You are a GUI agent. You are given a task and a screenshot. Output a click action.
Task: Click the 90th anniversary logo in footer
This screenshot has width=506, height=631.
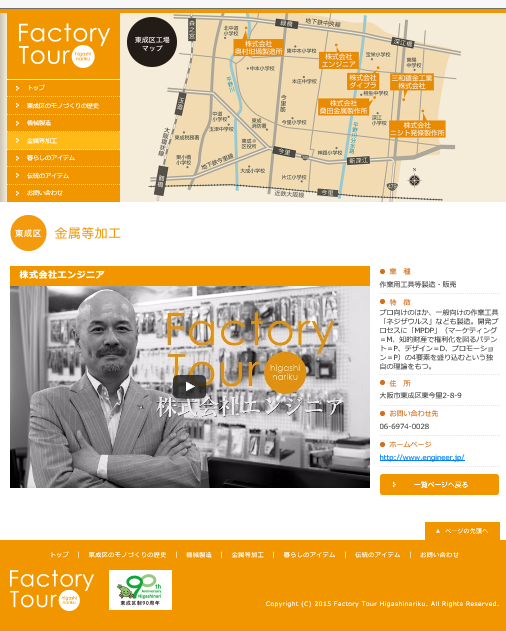[x=140, y=590]
